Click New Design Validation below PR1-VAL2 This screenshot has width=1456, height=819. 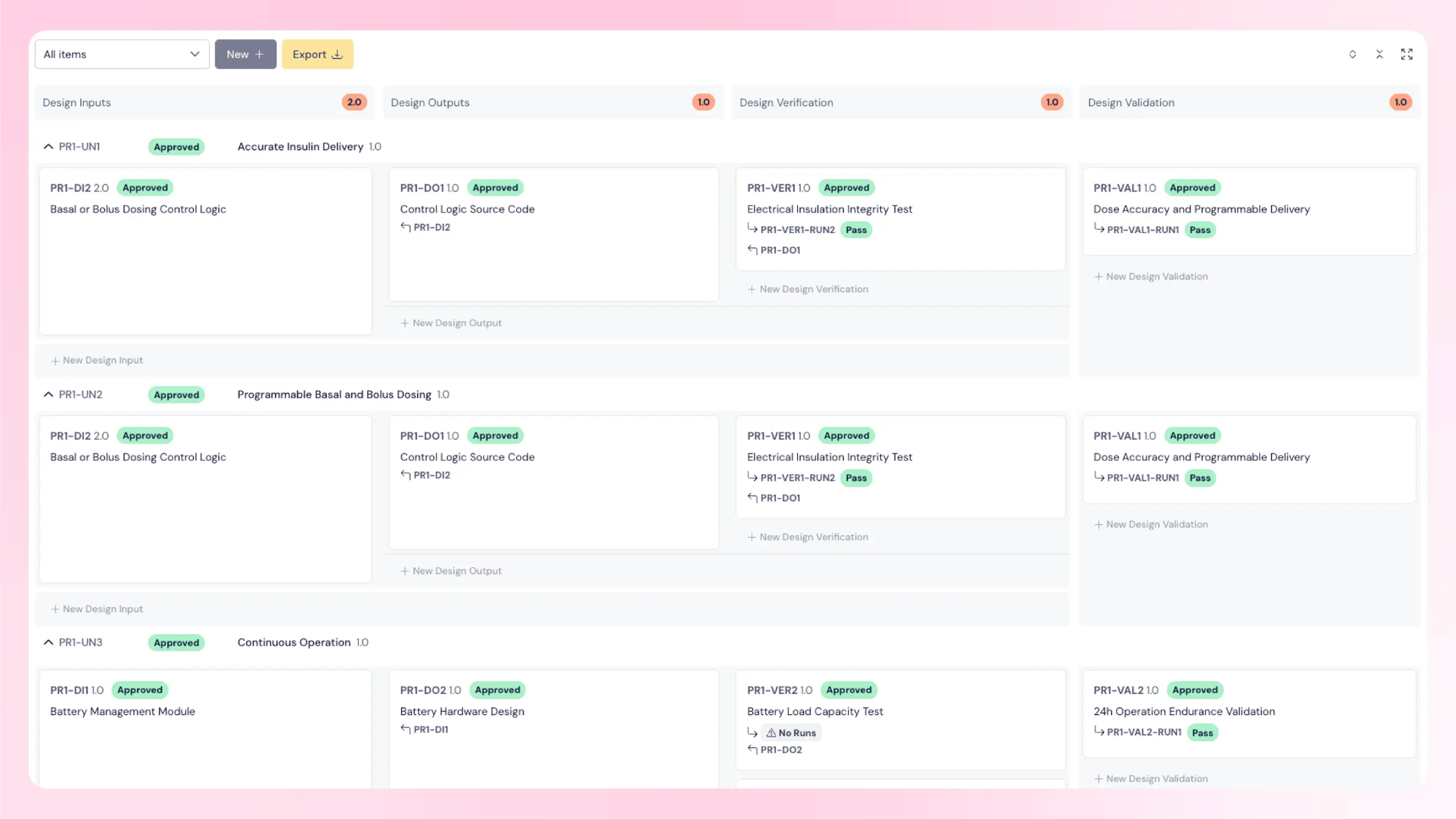pyautogui.click(x=1150, y=778)
